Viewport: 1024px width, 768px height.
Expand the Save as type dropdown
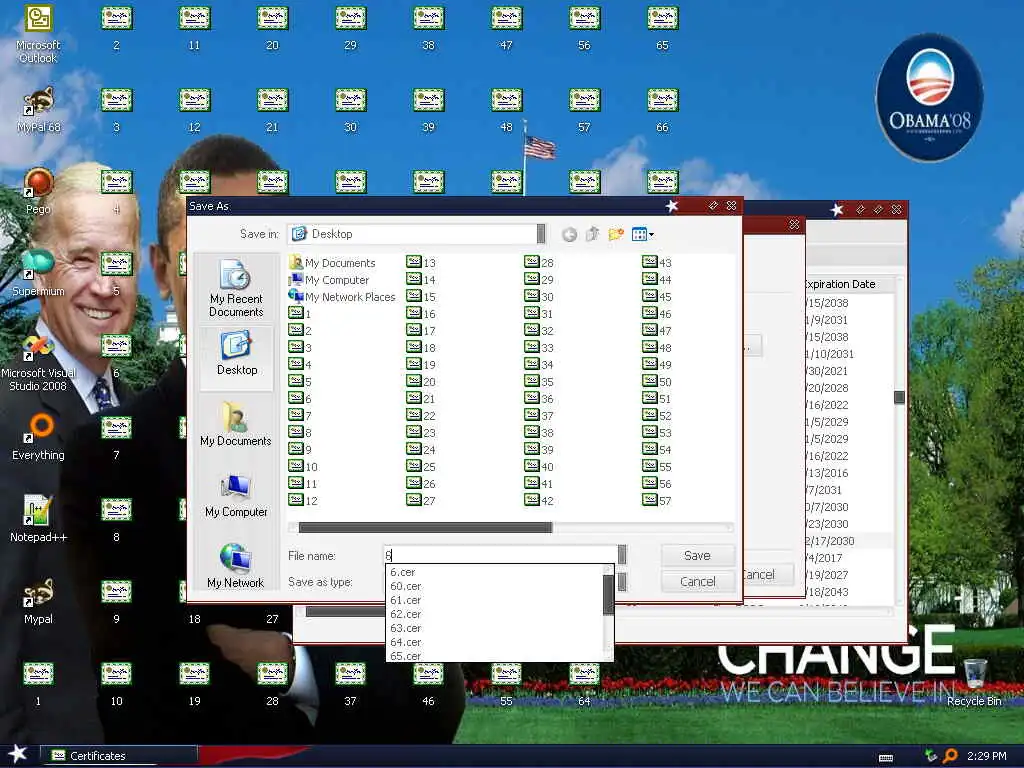622,581
